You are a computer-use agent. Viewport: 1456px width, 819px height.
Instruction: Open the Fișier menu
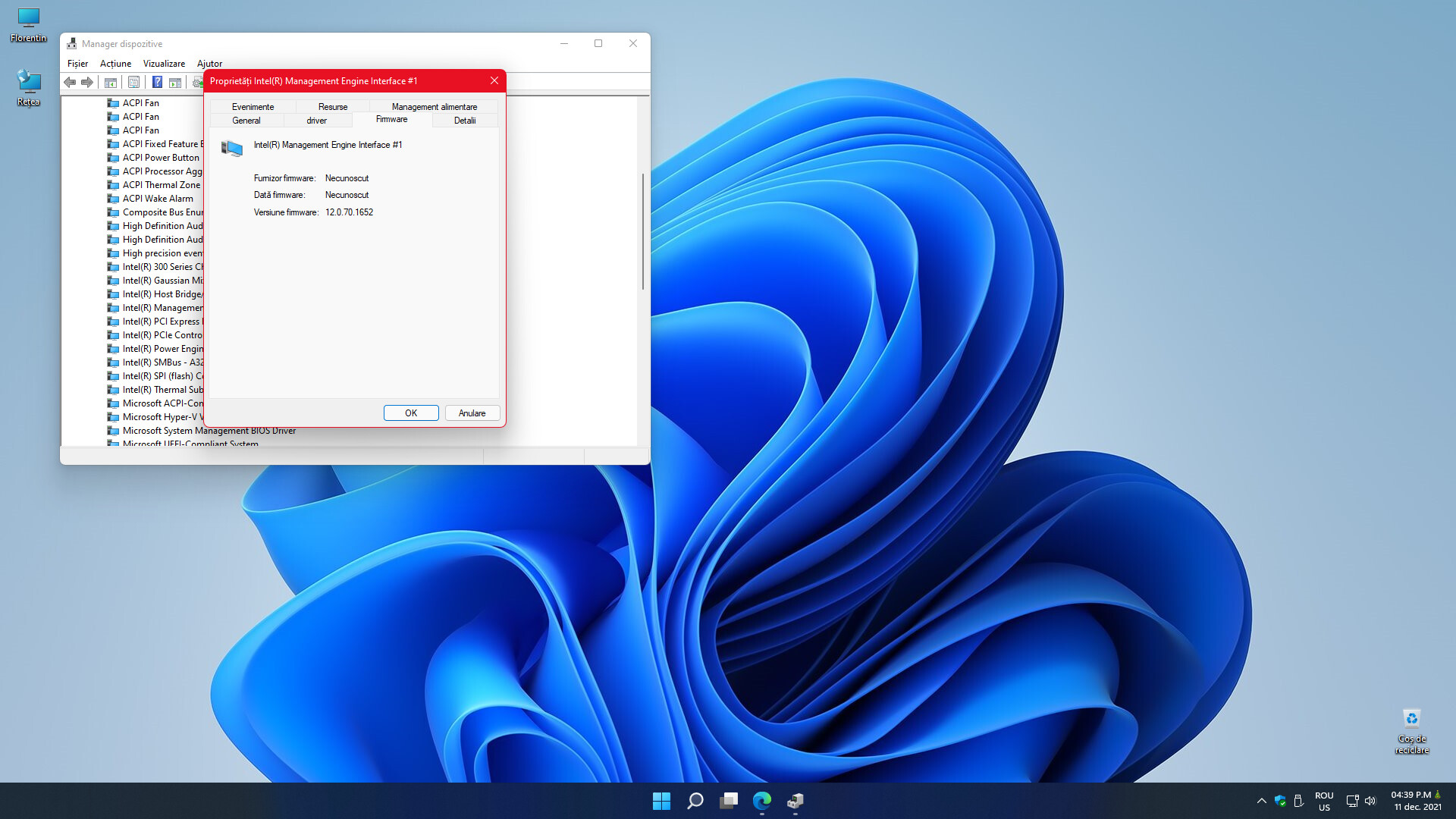point(77,64)
